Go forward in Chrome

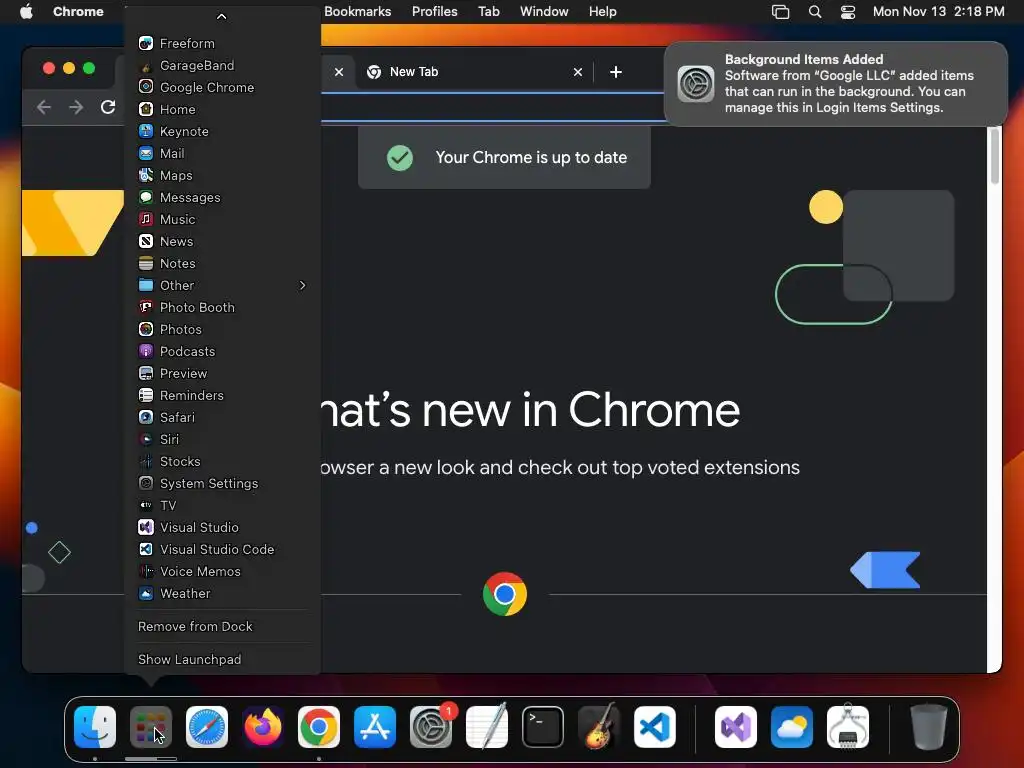[x=76, y=106]
